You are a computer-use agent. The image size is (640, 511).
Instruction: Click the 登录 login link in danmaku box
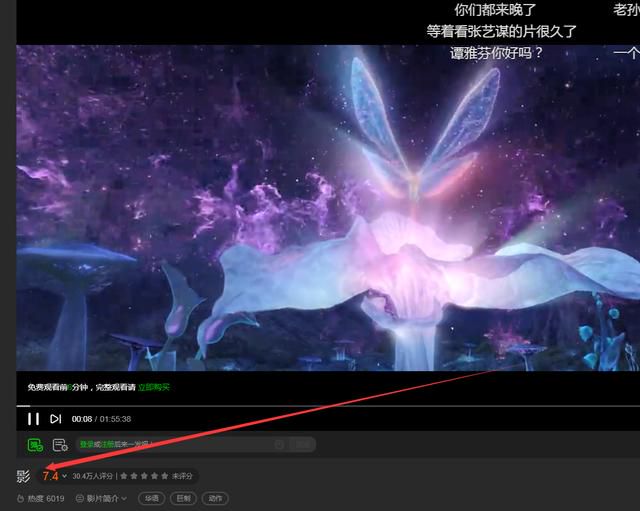click(x=87, y=444)
